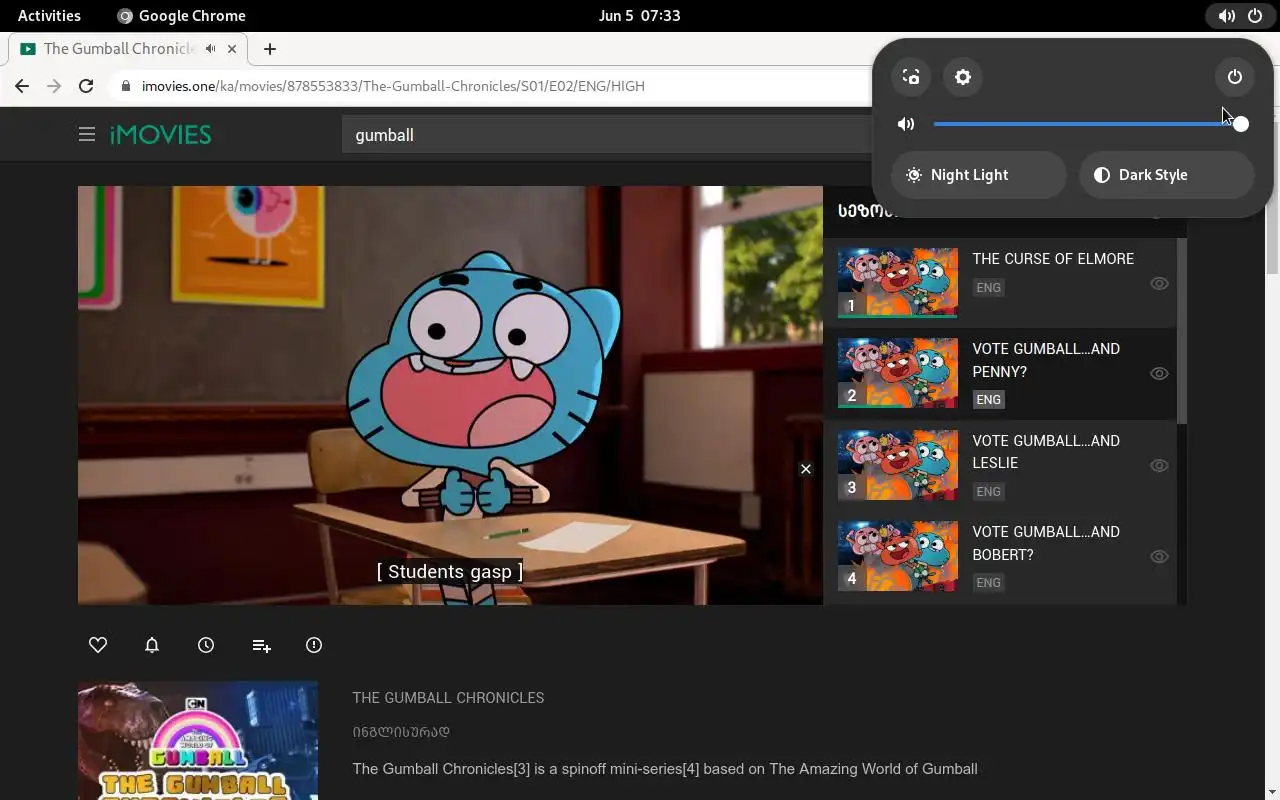
Task: Go back in Chrome
Action: click(x=22, y=86)
